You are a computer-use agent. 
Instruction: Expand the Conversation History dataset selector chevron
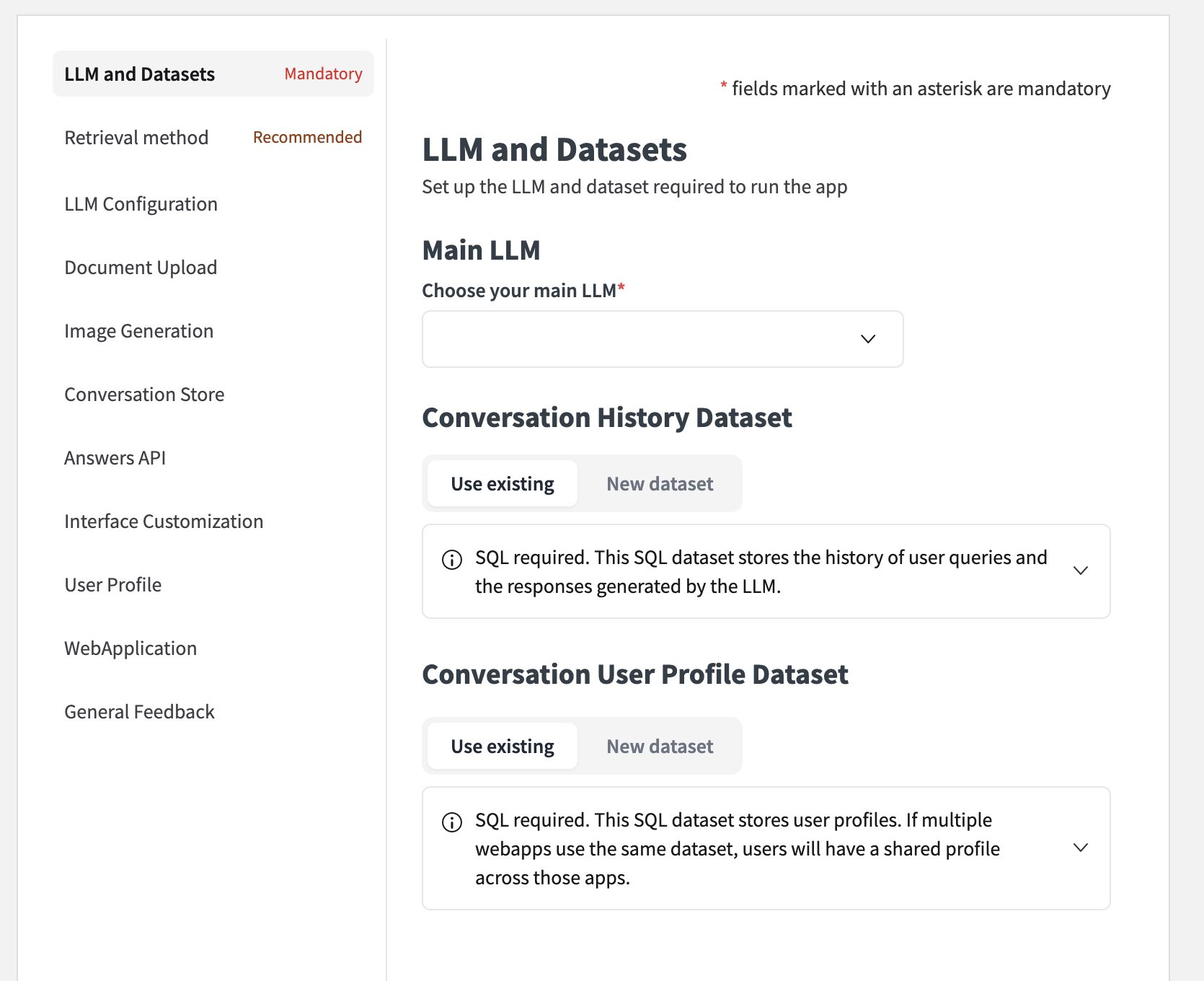click(x=1080, y=571)
